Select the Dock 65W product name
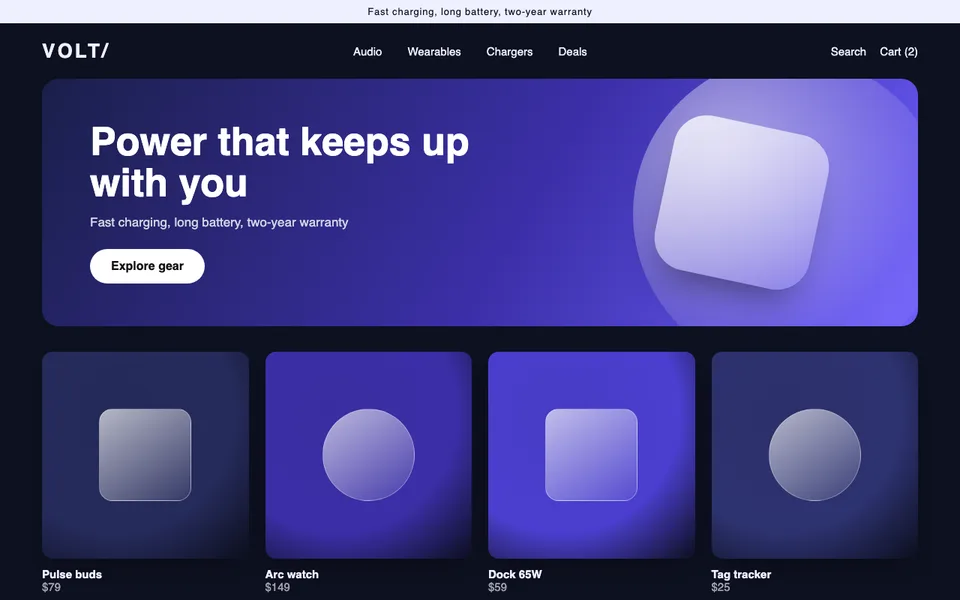 (515, 574)
